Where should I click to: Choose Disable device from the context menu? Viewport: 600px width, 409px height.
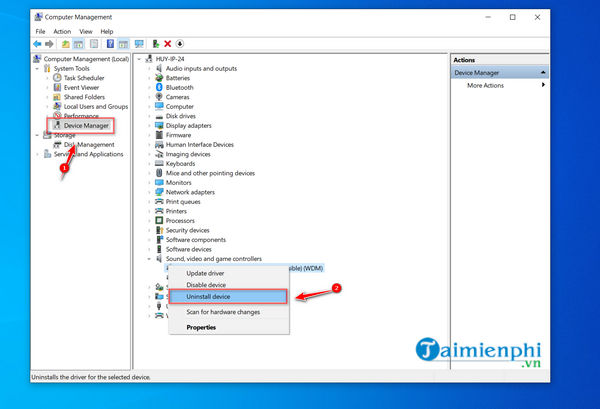229,285
